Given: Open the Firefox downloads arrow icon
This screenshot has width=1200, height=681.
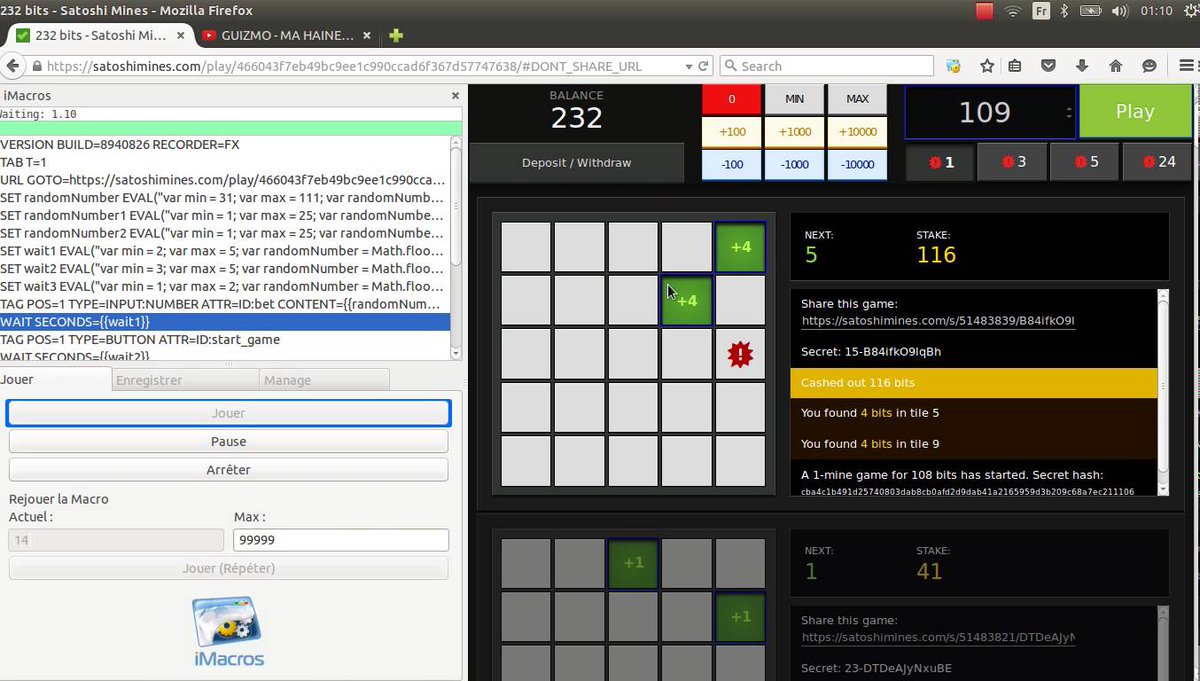Looking at the screenshot, I should click(x=1082, y=66).
